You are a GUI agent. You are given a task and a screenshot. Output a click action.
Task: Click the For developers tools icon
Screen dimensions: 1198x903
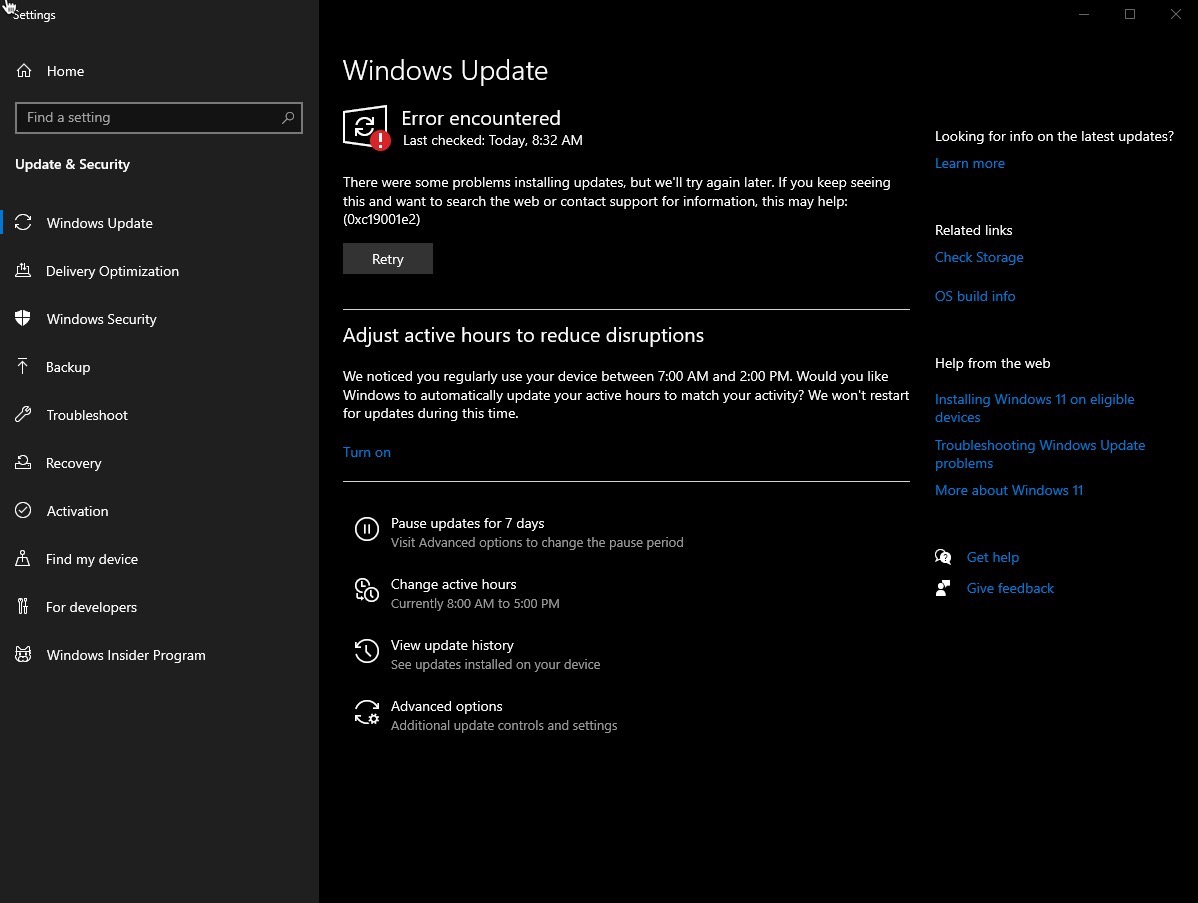tap(23, 607)
